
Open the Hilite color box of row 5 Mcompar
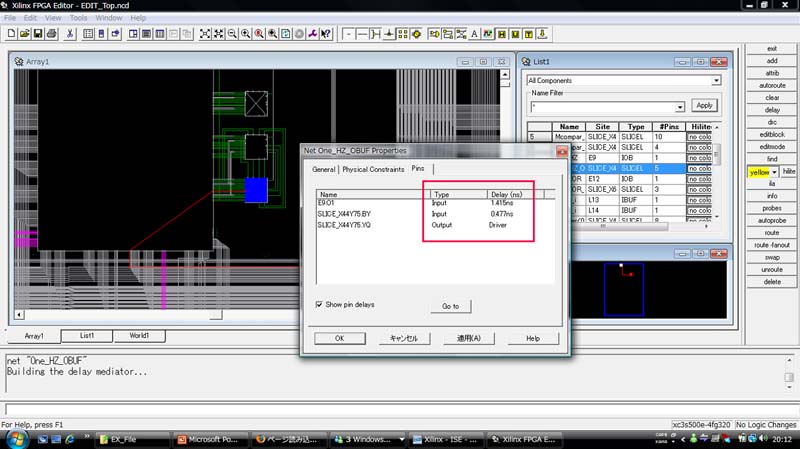pos(699,137)
